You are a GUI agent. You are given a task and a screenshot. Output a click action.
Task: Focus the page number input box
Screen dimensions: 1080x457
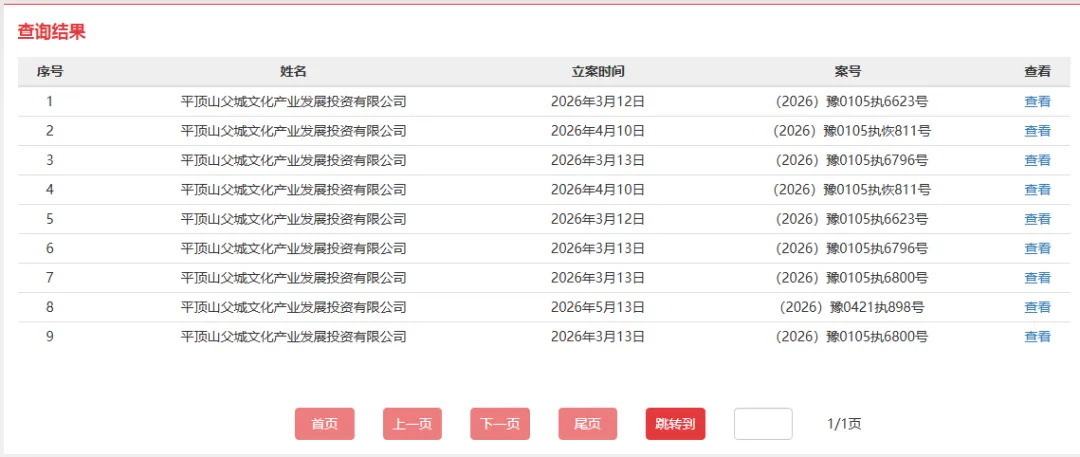pos(763,424)
